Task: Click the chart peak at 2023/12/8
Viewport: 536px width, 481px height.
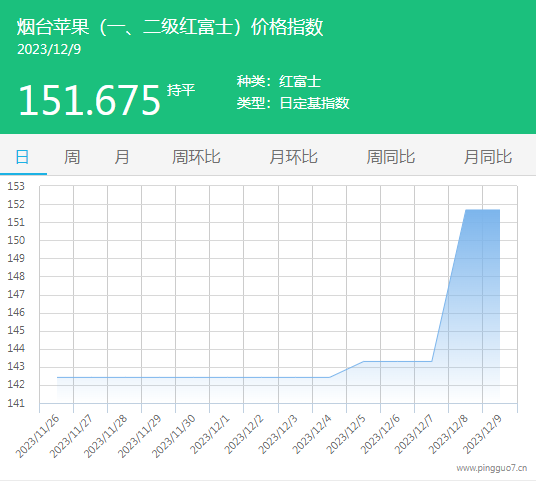Action: point(466,210)
